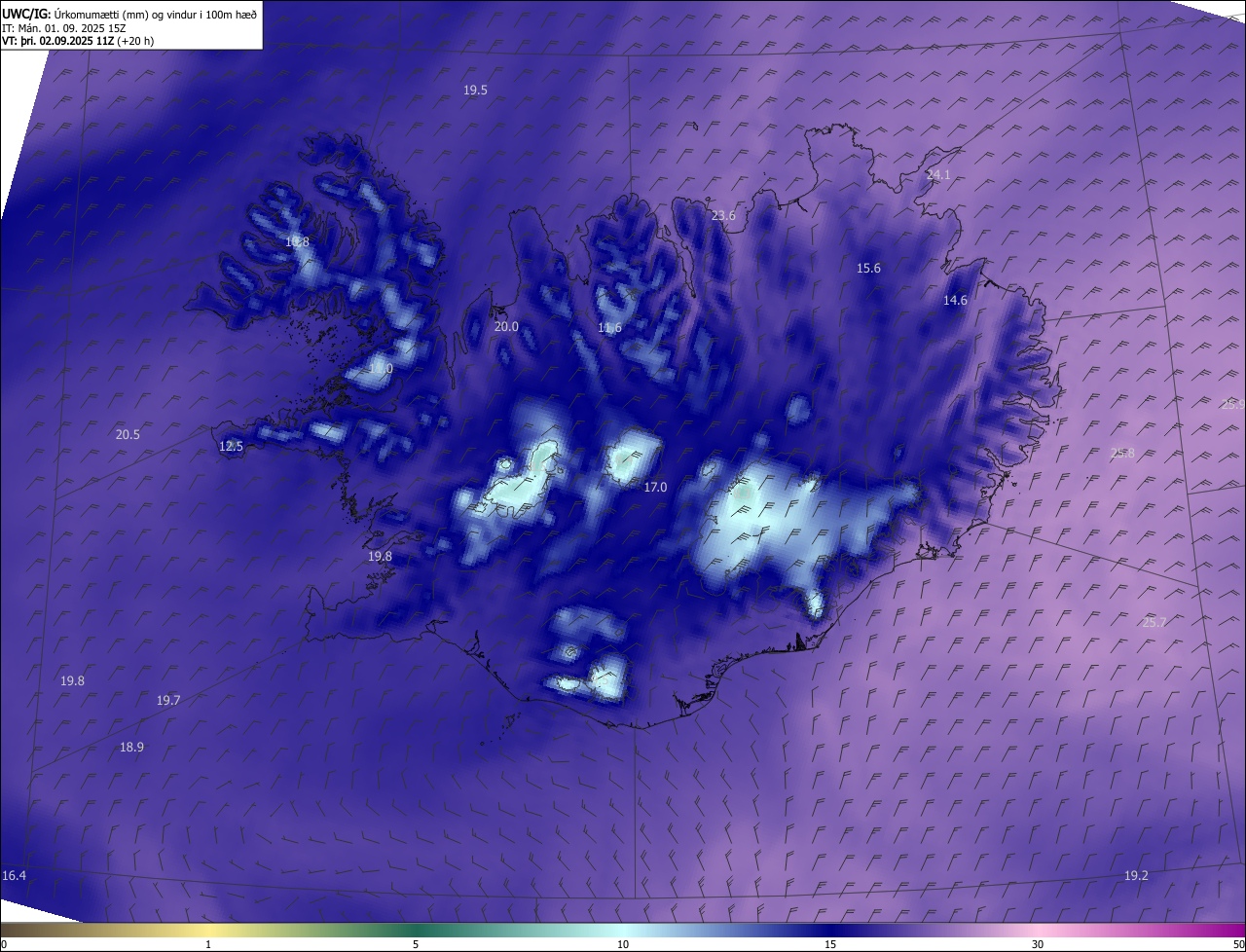Click the UWC/IG title text
The height and width of the screenshot is (952, 1246).
pyautogui.click(x=26, y=14)
